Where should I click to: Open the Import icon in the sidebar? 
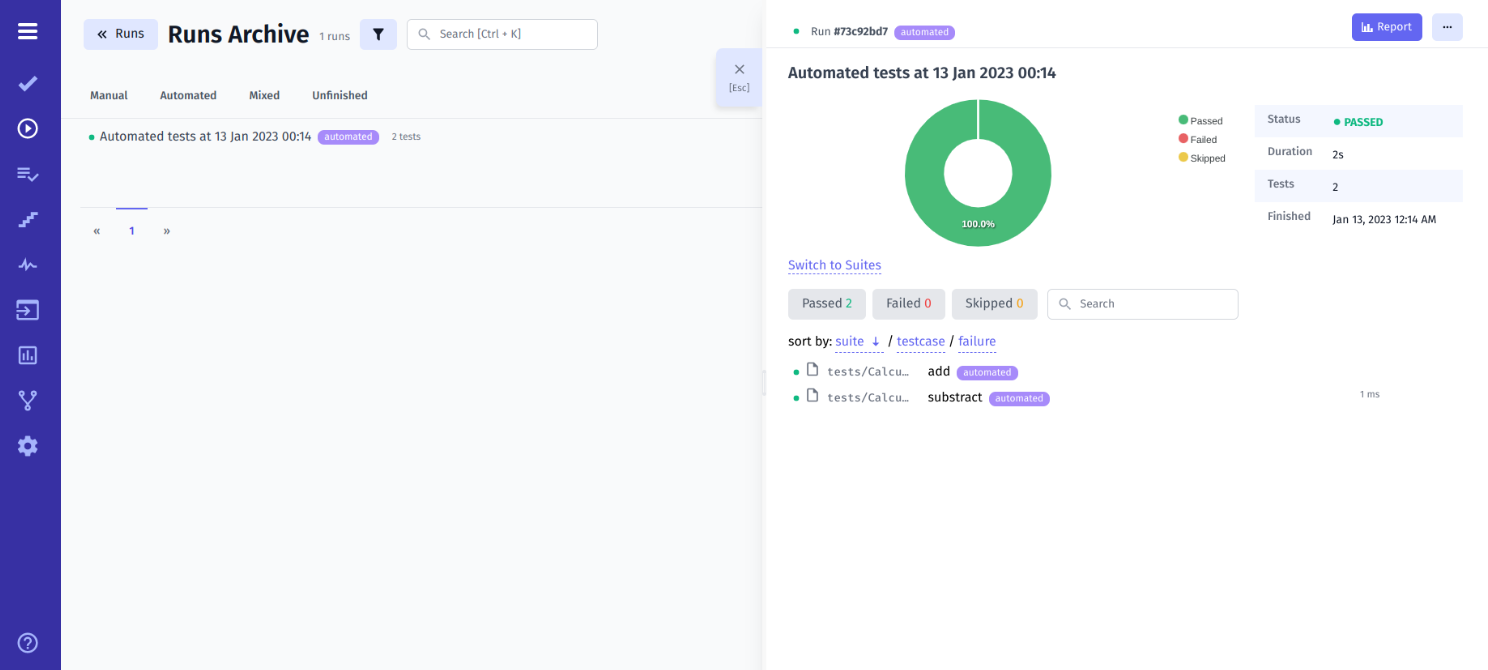pyautogui.click(x=27, y=310)
